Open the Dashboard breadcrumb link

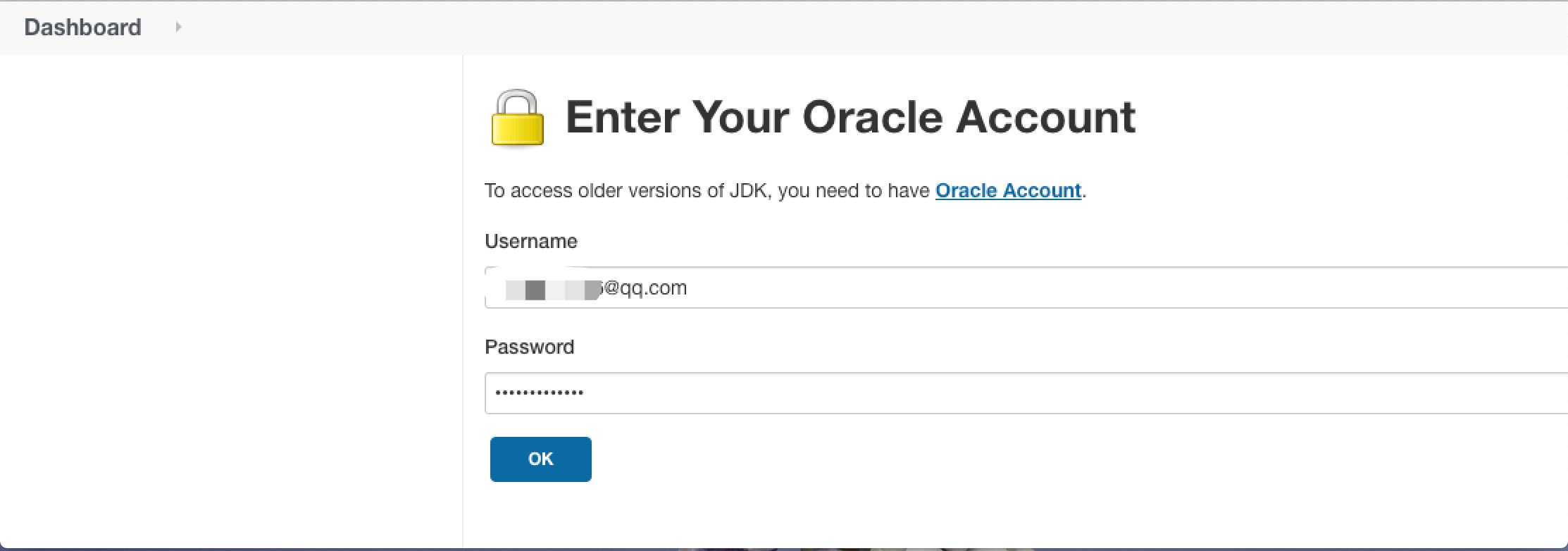(x=82, y=27)
